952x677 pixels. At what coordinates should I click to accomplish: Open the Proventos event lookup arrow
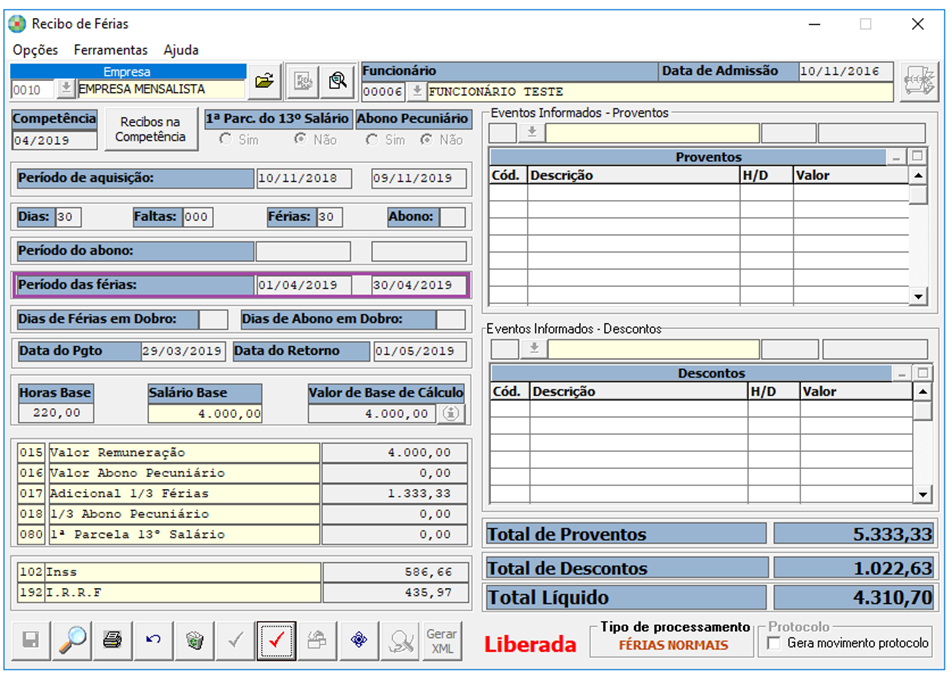point(532,132)
